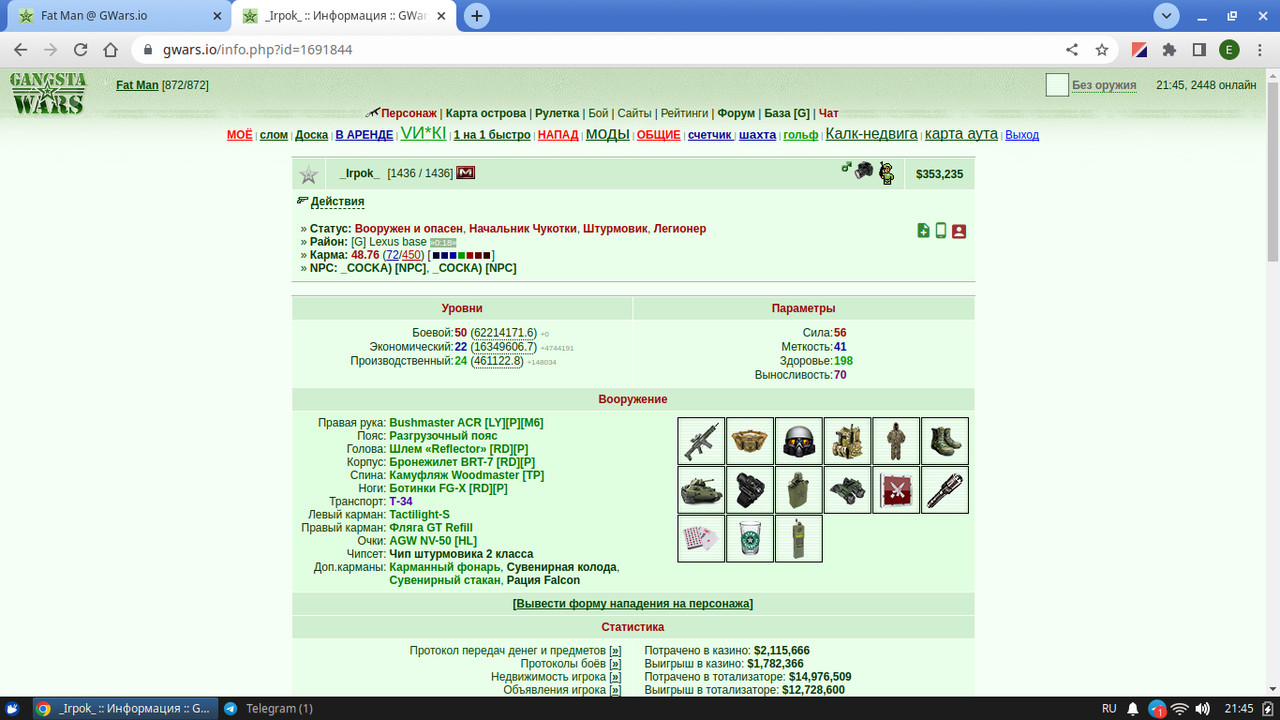Click the RU keyboard layout indicator
Image resolution: width=1280 pixels, height=720 pixels.
[1109, 708]
